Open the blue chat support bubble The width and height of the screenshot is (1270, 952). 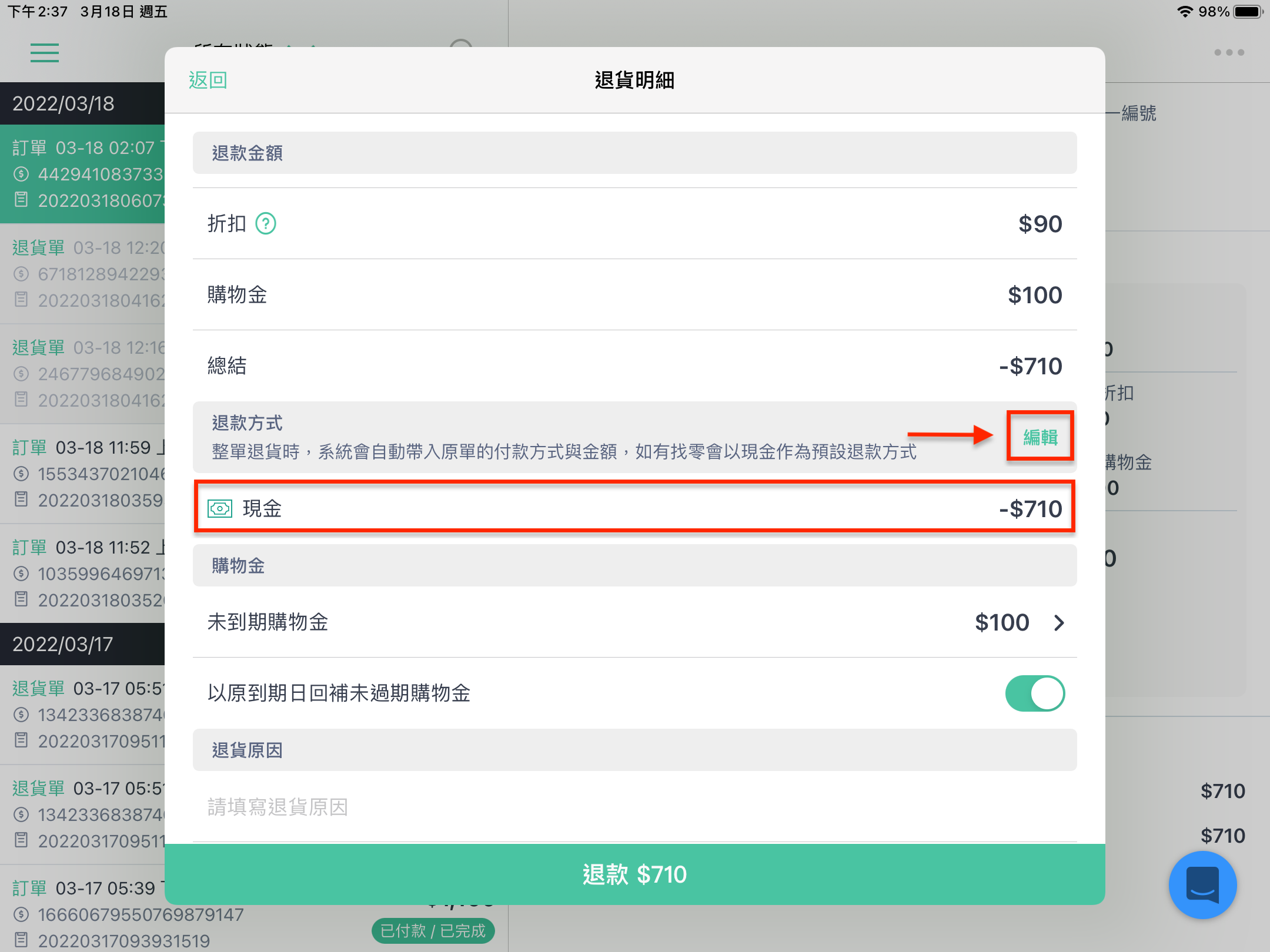(1202, 884)
